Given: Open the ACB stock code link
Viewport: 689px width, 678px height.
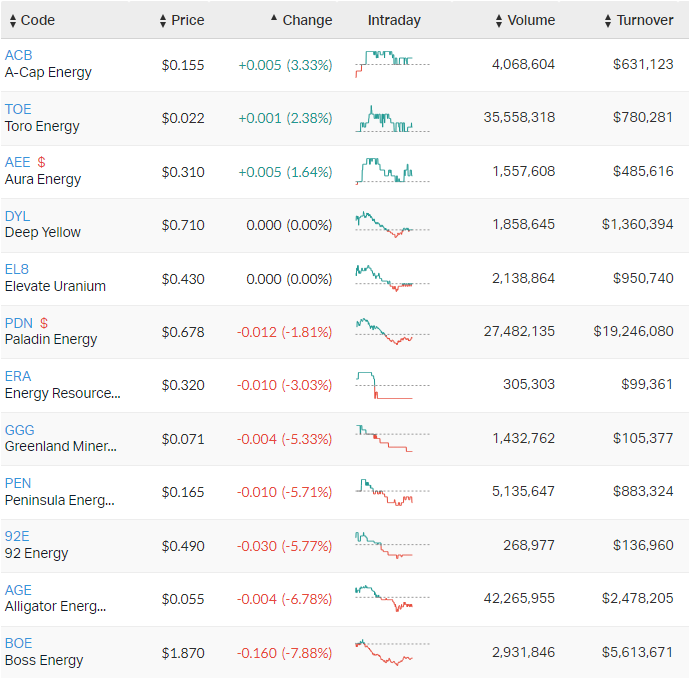Looking at the screenshot, I should 18,55.
